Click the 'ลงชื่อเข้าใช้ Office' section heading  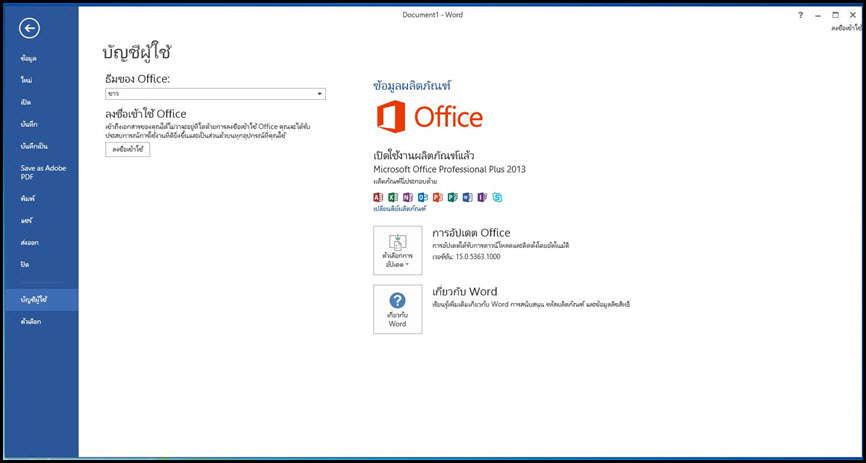point(146,113)
